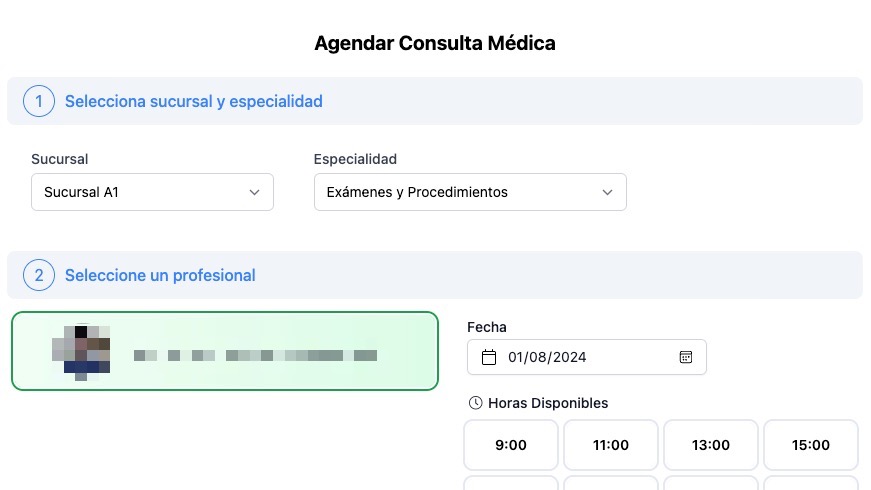Screen dimensions: 871x490
Task: Click the Especialidad field label
Action: (x=355, y=159)
